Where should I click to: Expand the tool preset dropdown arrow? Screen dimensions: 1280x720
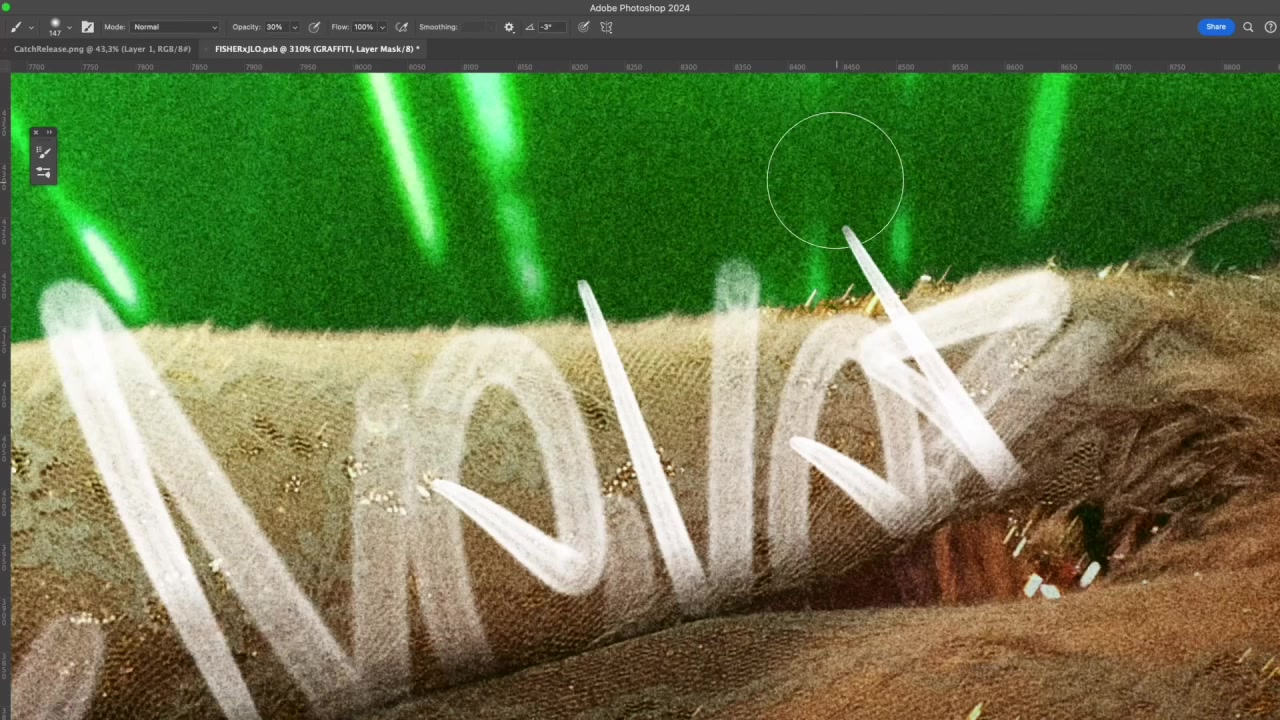point(31,28)
